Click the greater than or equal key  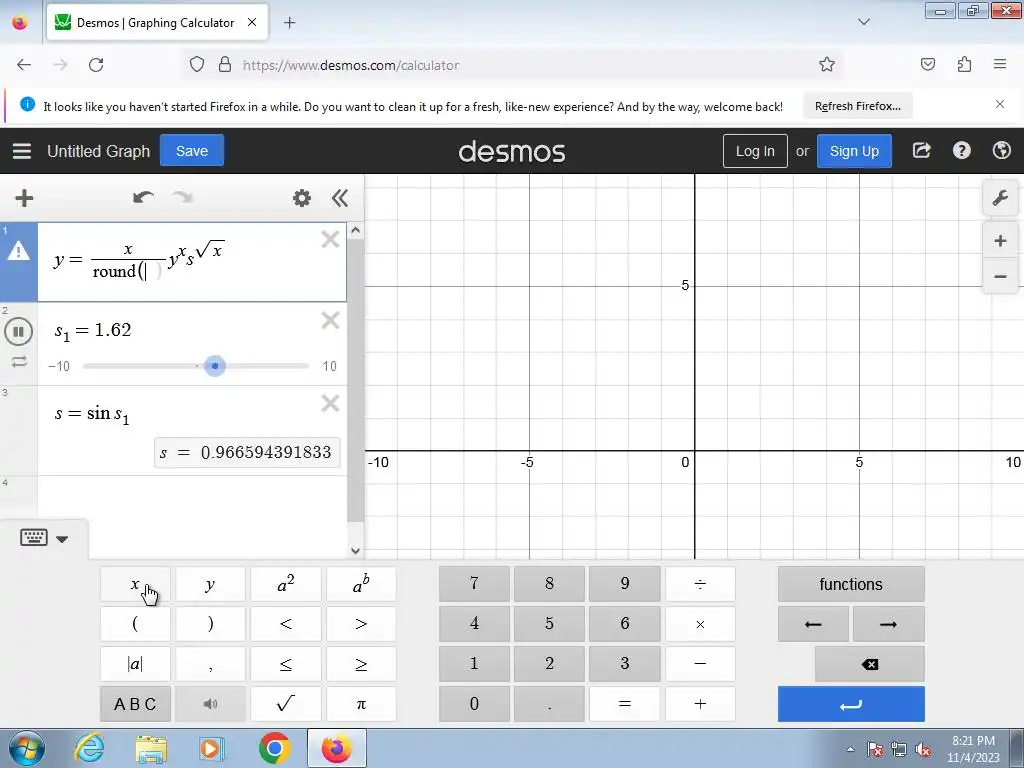click(x=361, y=664)
